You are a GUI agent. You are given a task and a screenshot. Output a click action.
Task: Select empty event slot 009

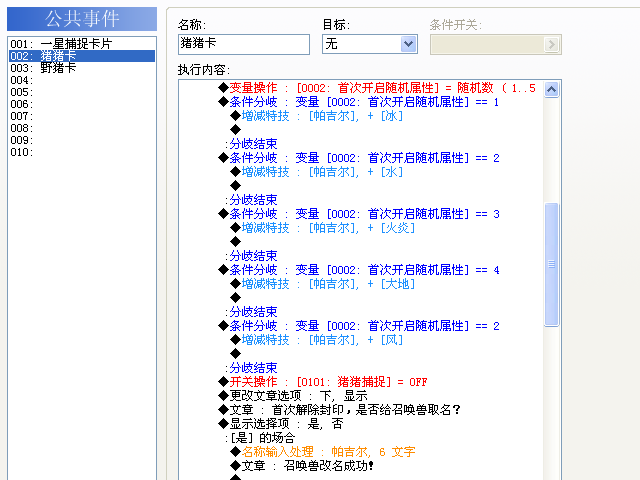pos(82,140)
